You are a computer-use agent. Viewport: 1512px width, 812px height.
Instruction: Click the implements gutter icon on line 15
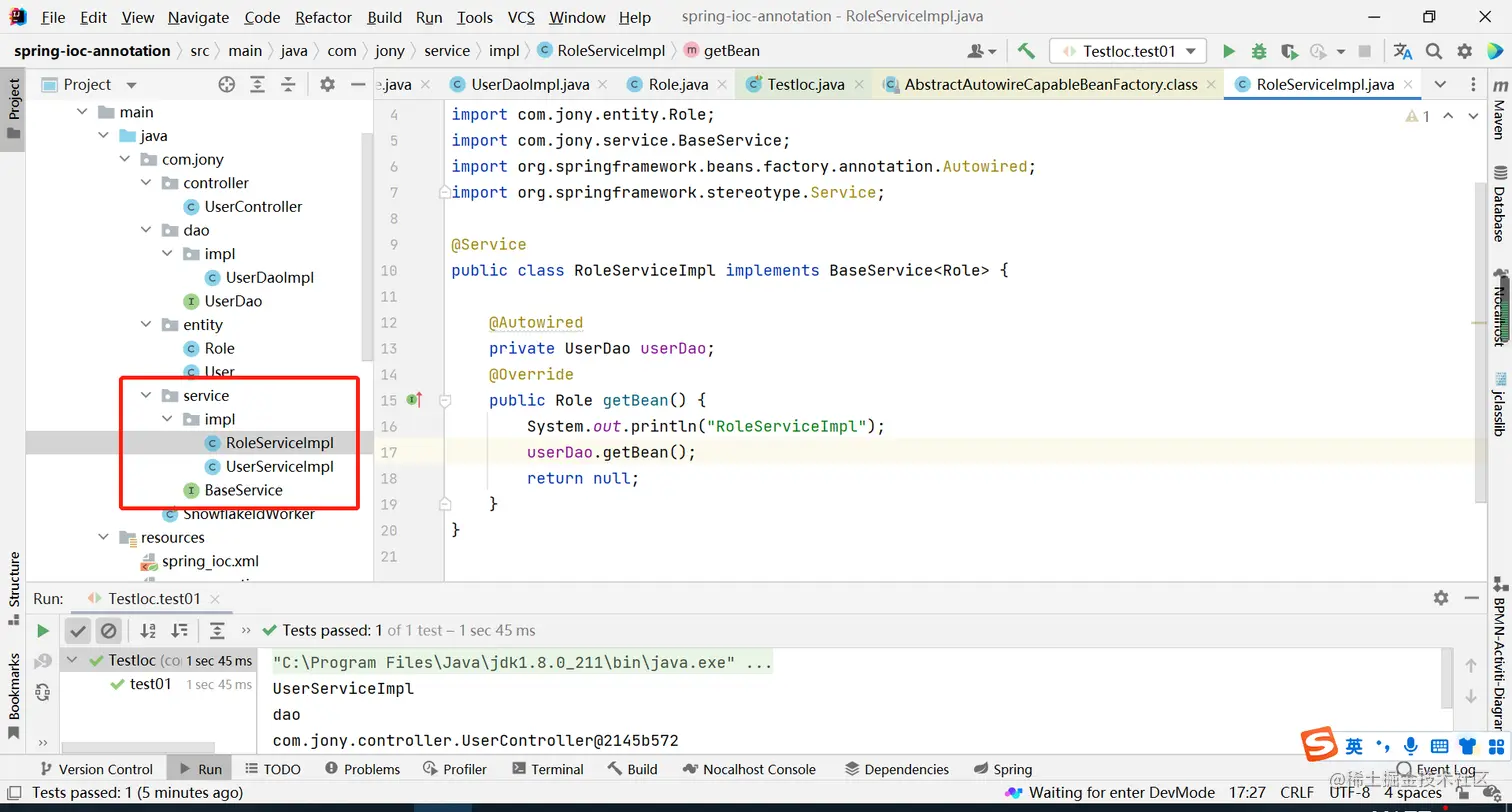point(415,400)
